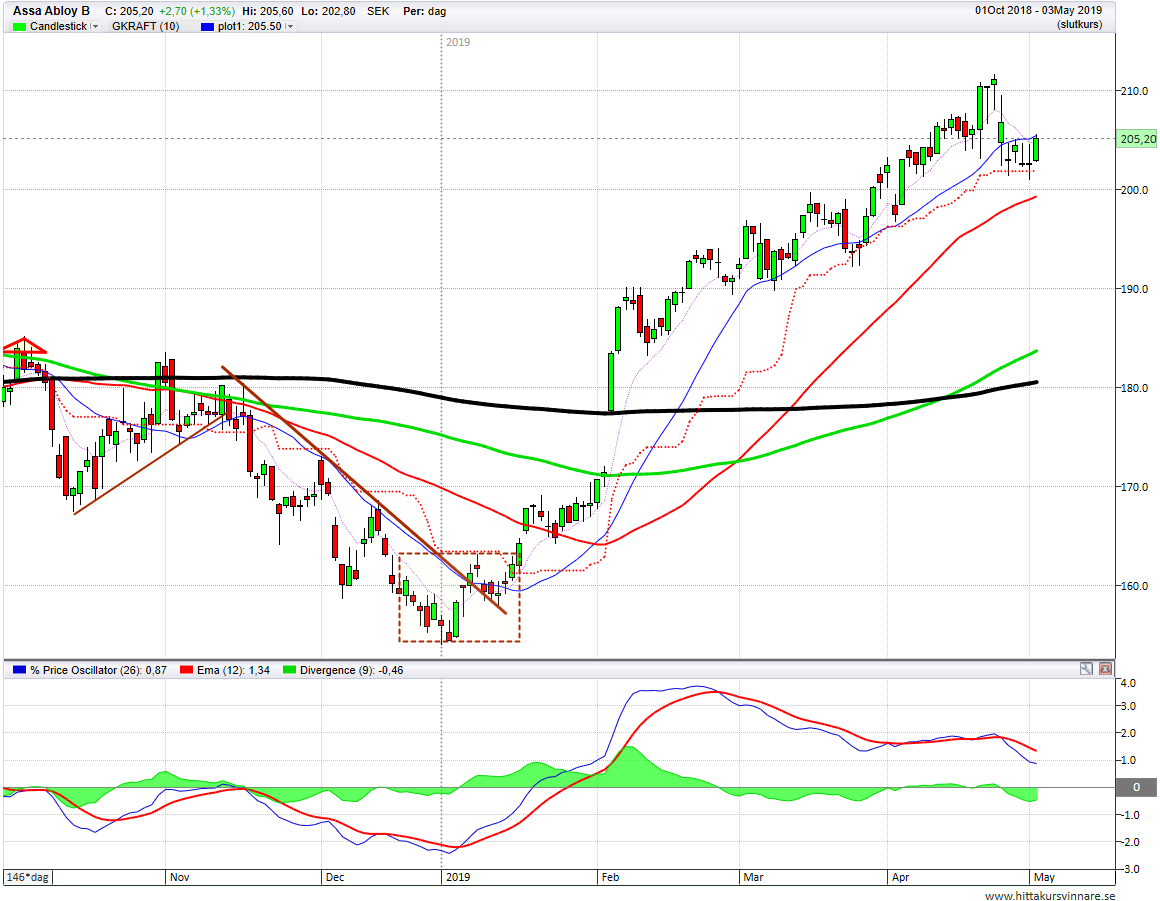Click the Assa Abloy B title
Viewport: 1160px width, 901px height.
pos(51,11)
